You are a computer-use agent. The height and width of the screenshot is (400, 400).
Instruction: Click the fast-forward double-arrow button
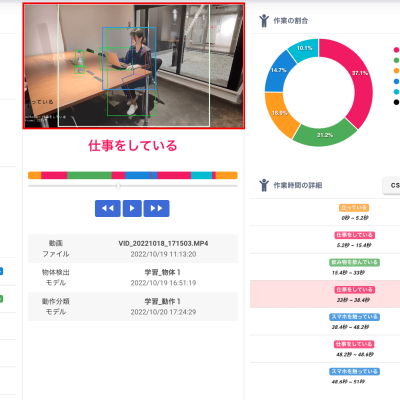click(x=156, y=208)
